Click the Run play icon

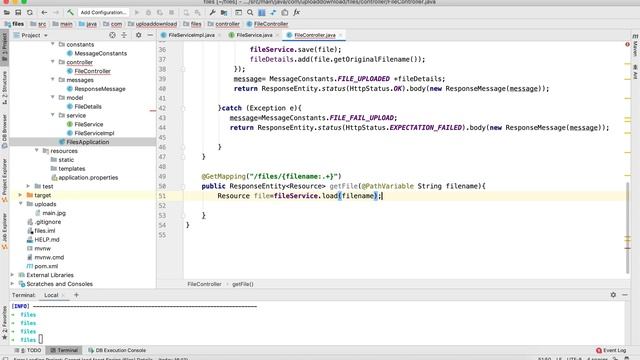coord(137,13)
